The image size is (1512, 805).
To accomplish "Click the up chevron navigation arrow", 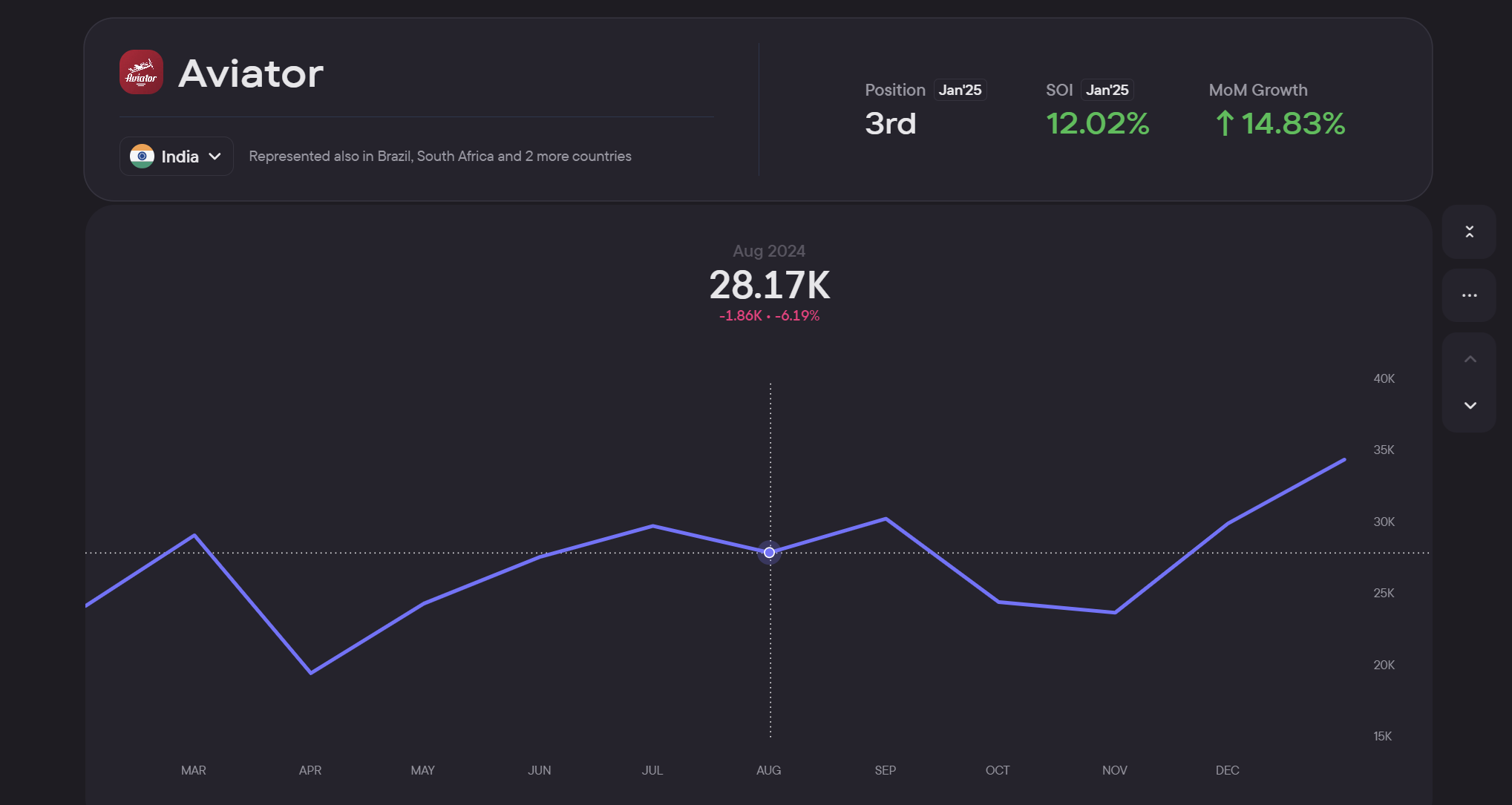I will pyautogui.click(x=1470, y=359).
